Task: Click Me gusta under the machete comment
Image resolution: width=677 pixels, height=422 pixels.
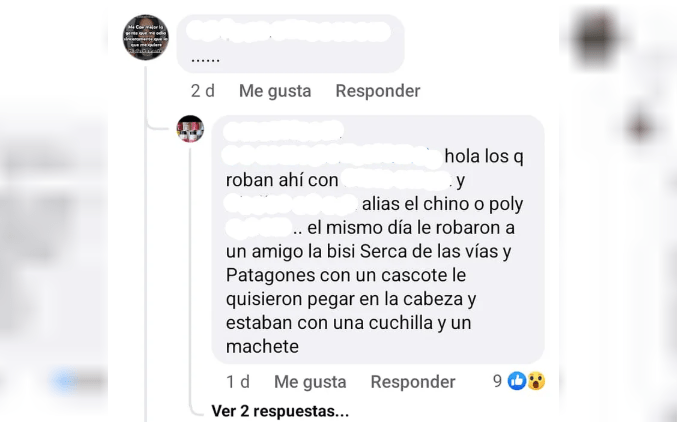Action: (310, 382)
